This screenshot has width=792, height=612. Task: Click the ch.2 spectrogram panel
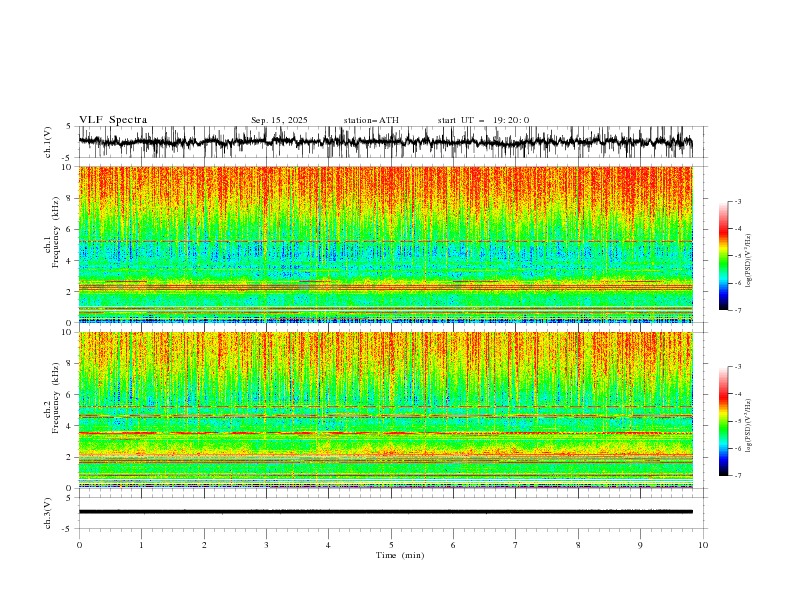(386, 410)
